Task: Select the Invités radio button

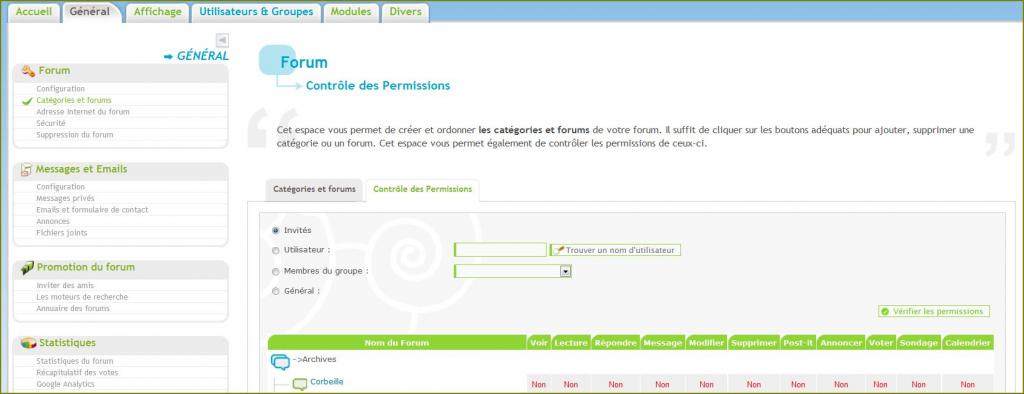Action: point(275,231)
